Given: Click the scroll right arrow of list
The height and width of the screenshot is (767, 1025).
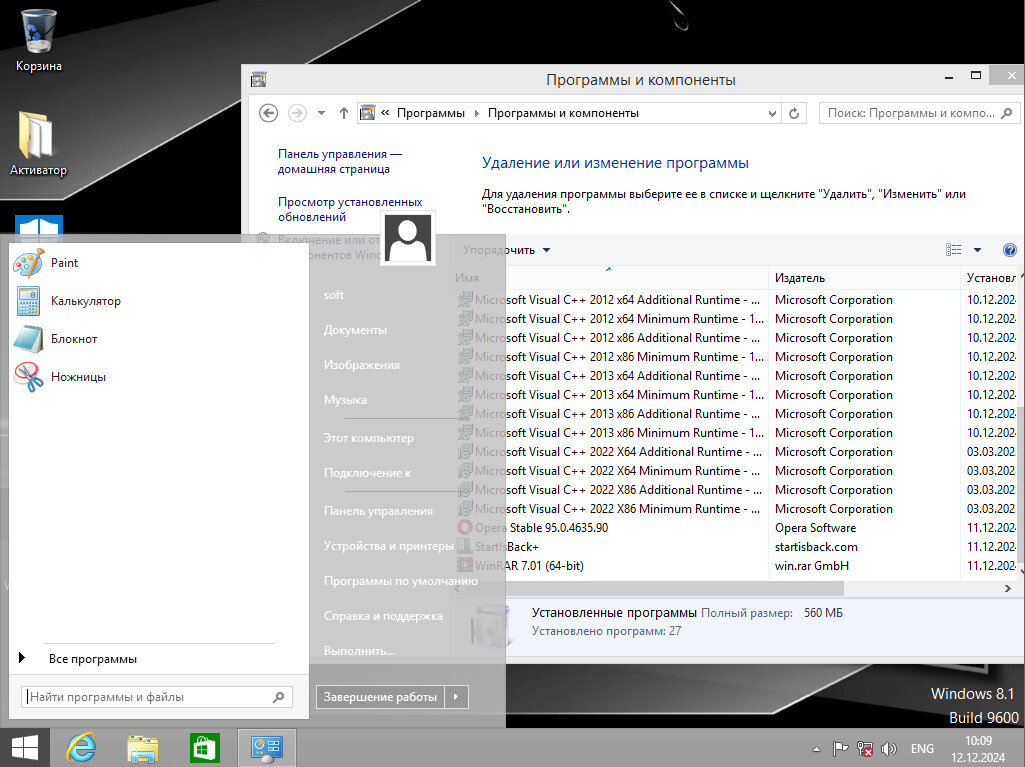Looking at the screenshot, I should coord(1007,588).
